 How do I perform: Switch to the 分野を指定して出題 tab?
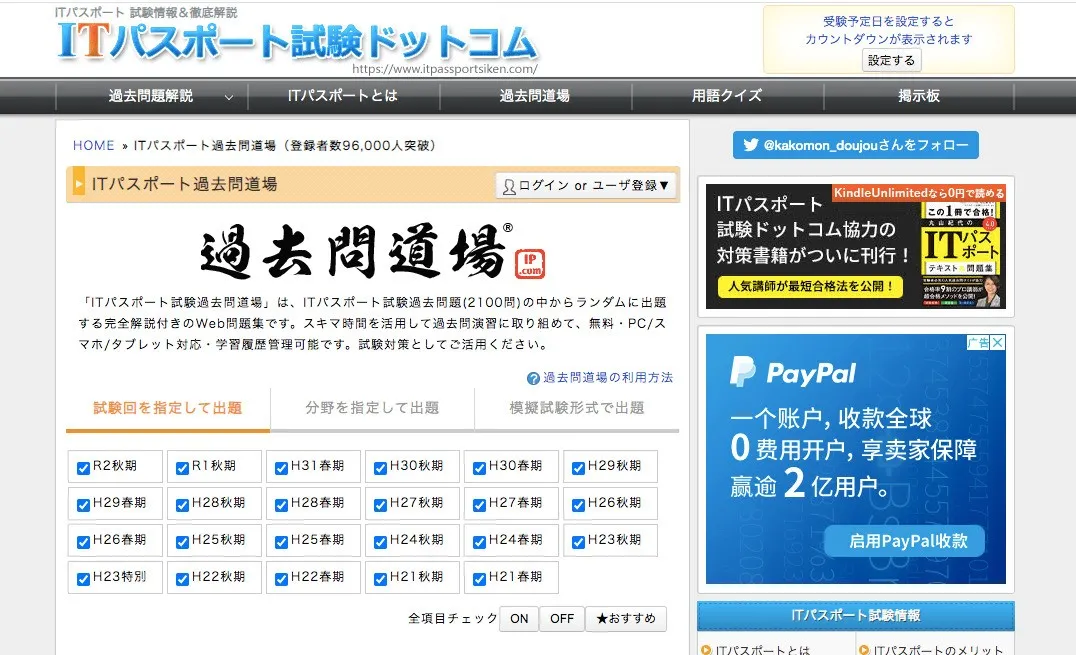point(372,409)
